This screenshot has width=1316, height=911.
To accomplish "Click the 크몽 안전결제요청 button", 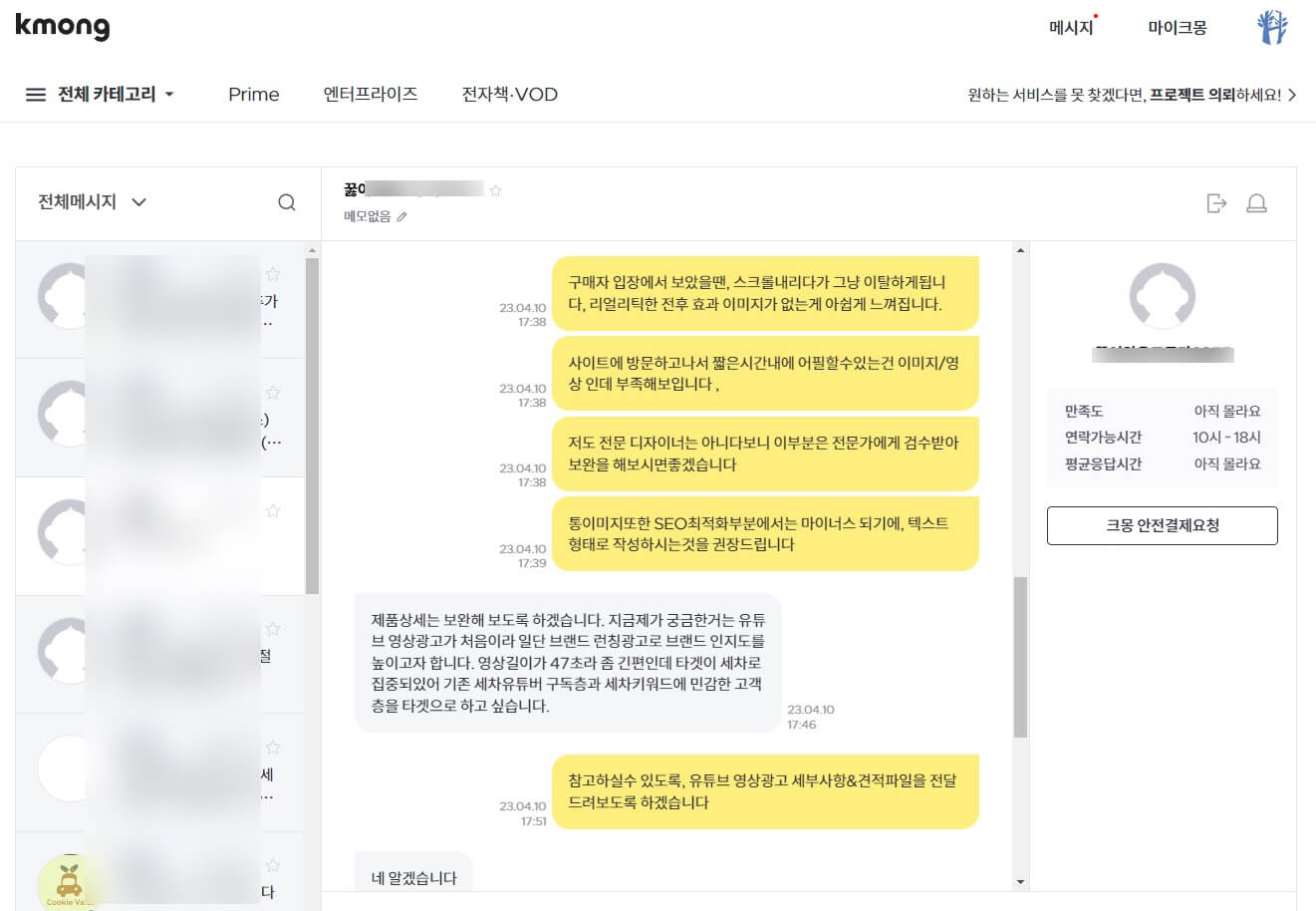I will pos(1162,525).
